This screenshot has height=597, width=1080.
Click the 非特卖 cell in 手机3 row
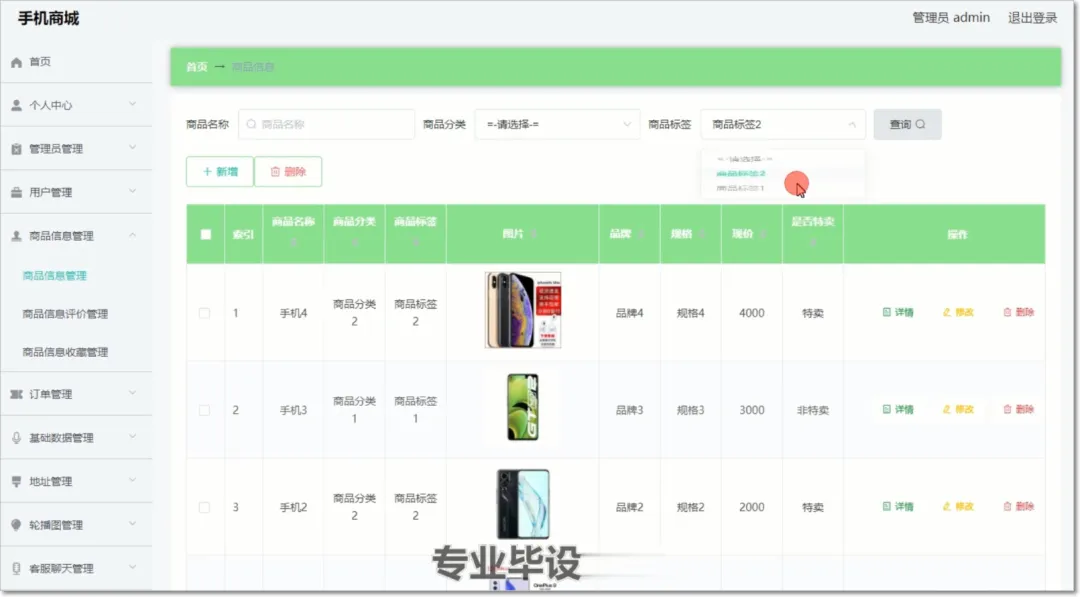coord(813,410)
